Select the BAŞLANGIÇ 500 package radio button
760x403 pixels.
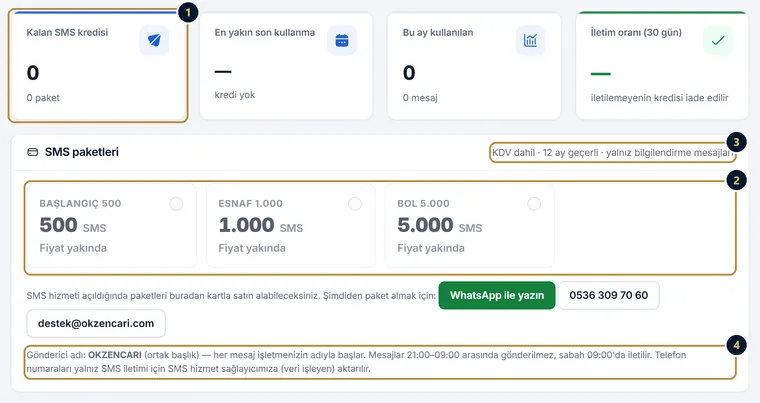(176, 204)
